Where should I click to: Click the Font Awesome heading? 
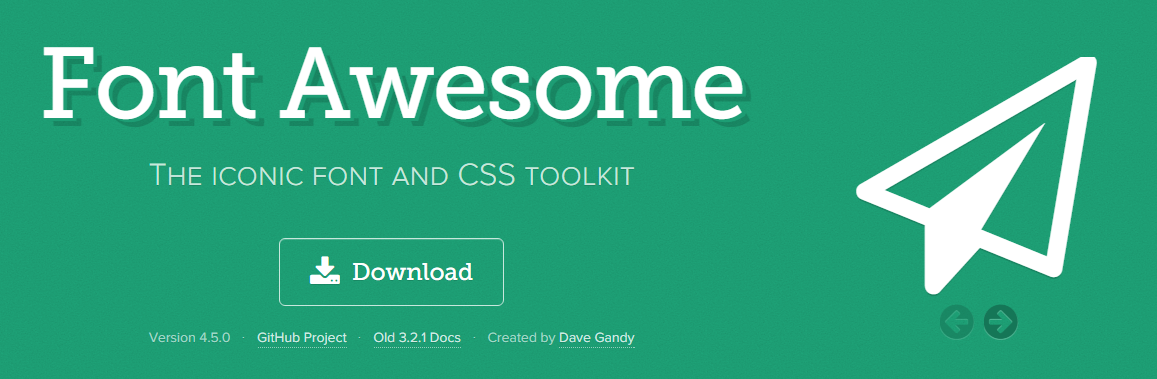tap(393, 83)
